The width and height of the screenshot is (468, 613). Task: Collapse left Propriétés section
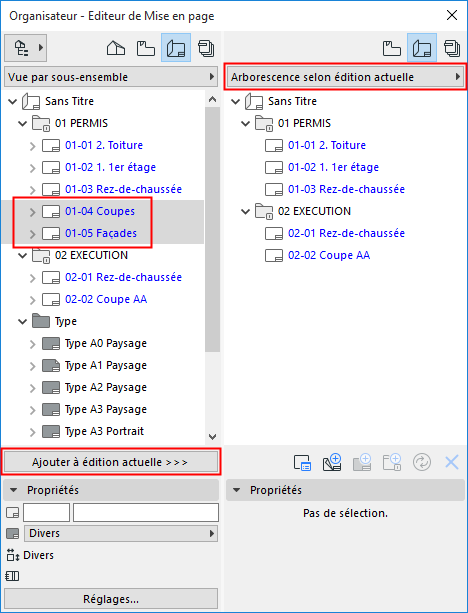click(14, 490)
